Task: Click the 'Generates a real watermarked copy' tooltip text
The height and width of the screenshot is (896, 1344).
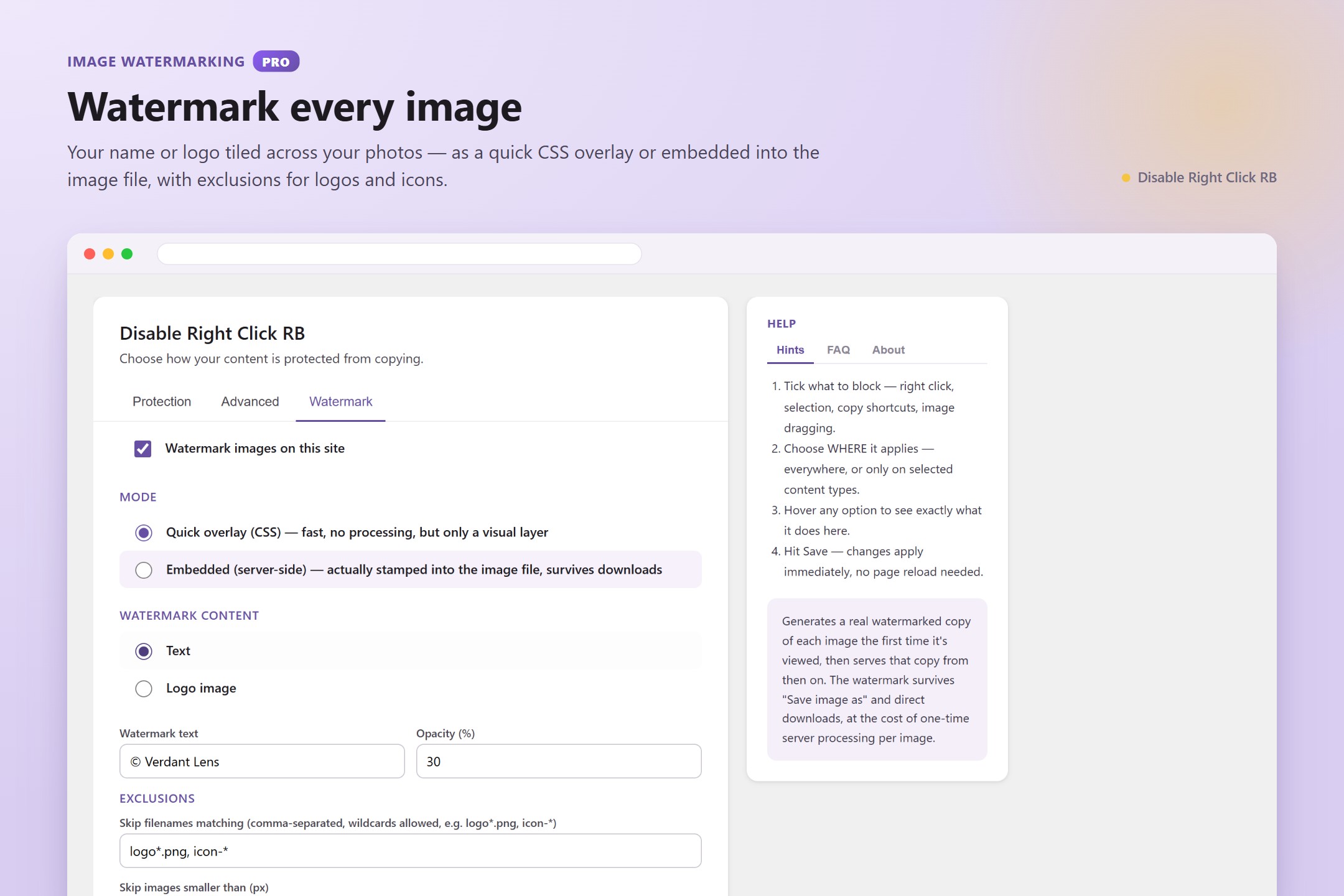Action: [x=877, y=679]
